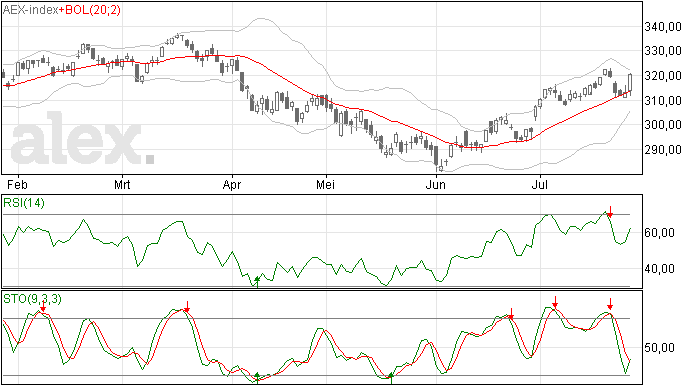Click the Jun label on the time axis
The height and width of the screenshot is (387, 690).
coord(435,185)
